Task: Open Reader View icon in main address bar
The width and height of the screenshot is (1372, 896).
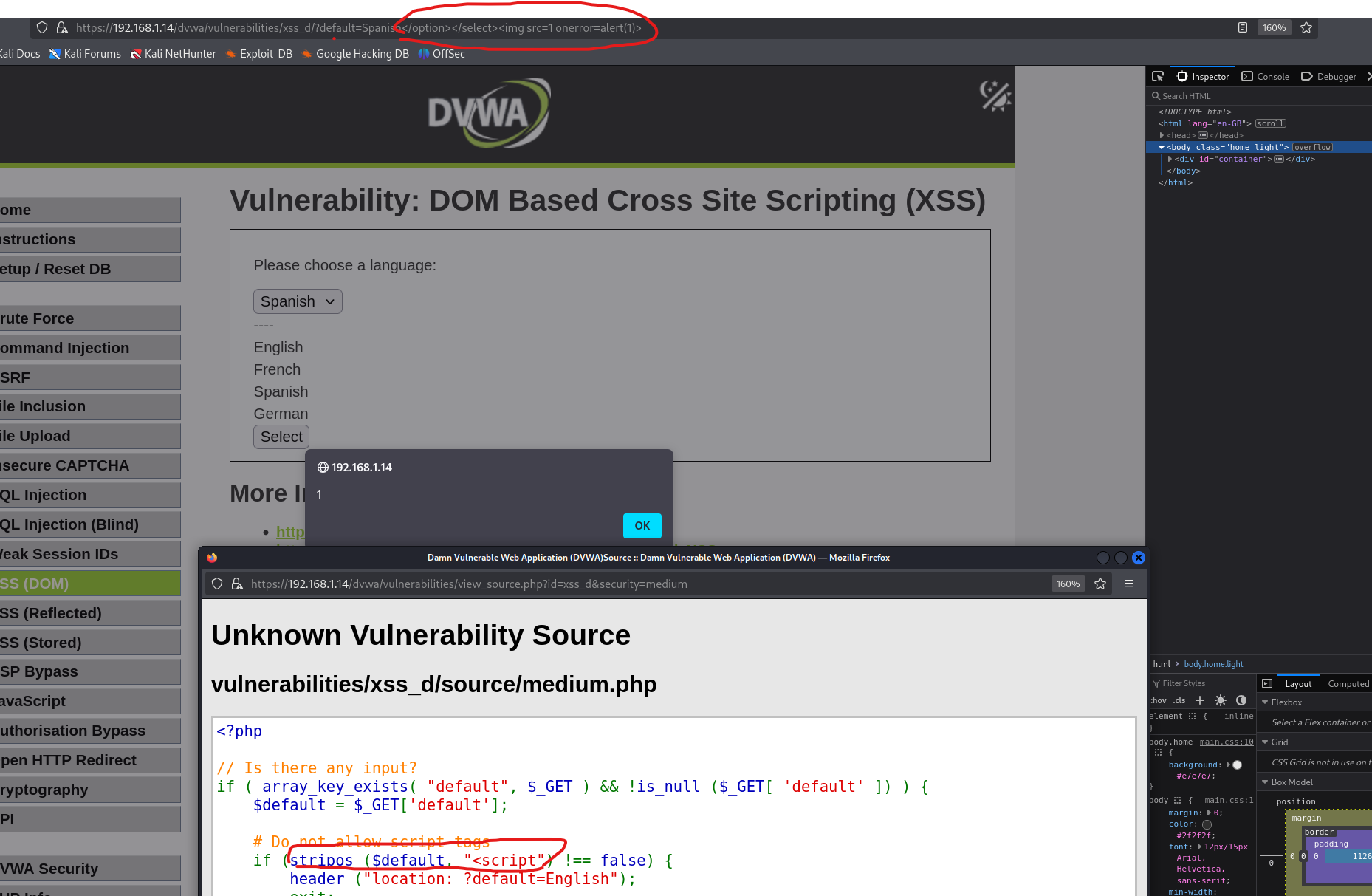Action: (x=1243, y=27)
